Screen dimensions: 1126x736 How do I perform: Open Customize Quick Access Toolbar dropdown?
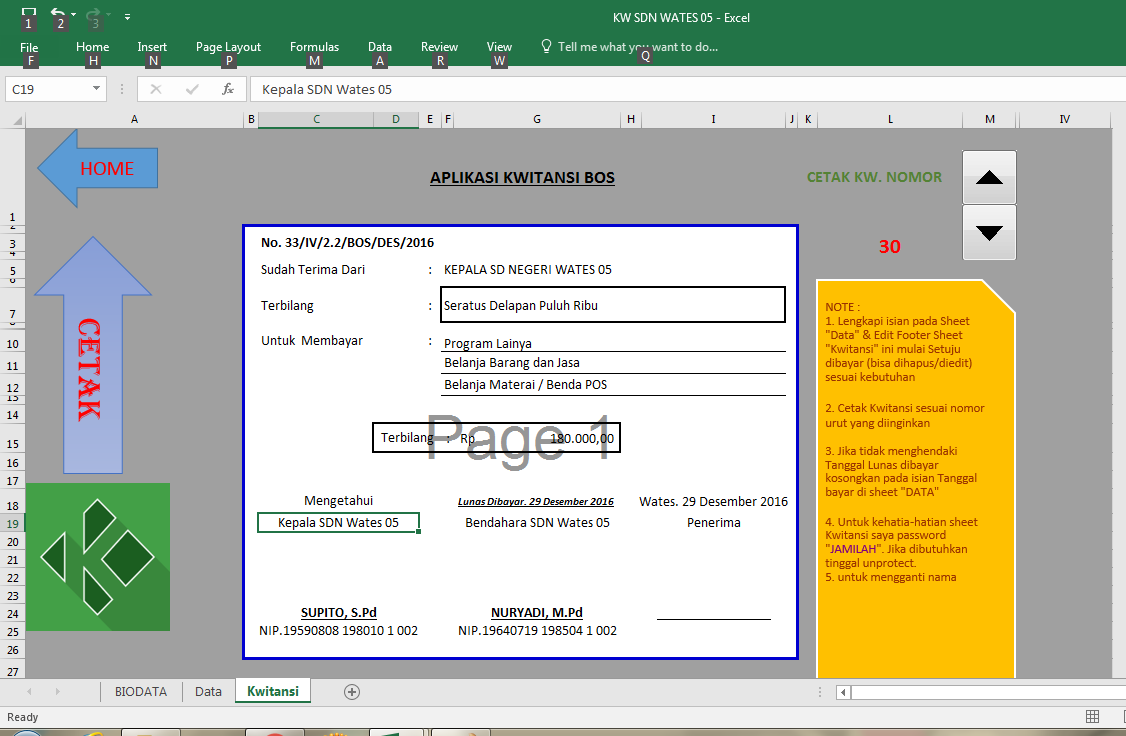(x=127, y=16)
